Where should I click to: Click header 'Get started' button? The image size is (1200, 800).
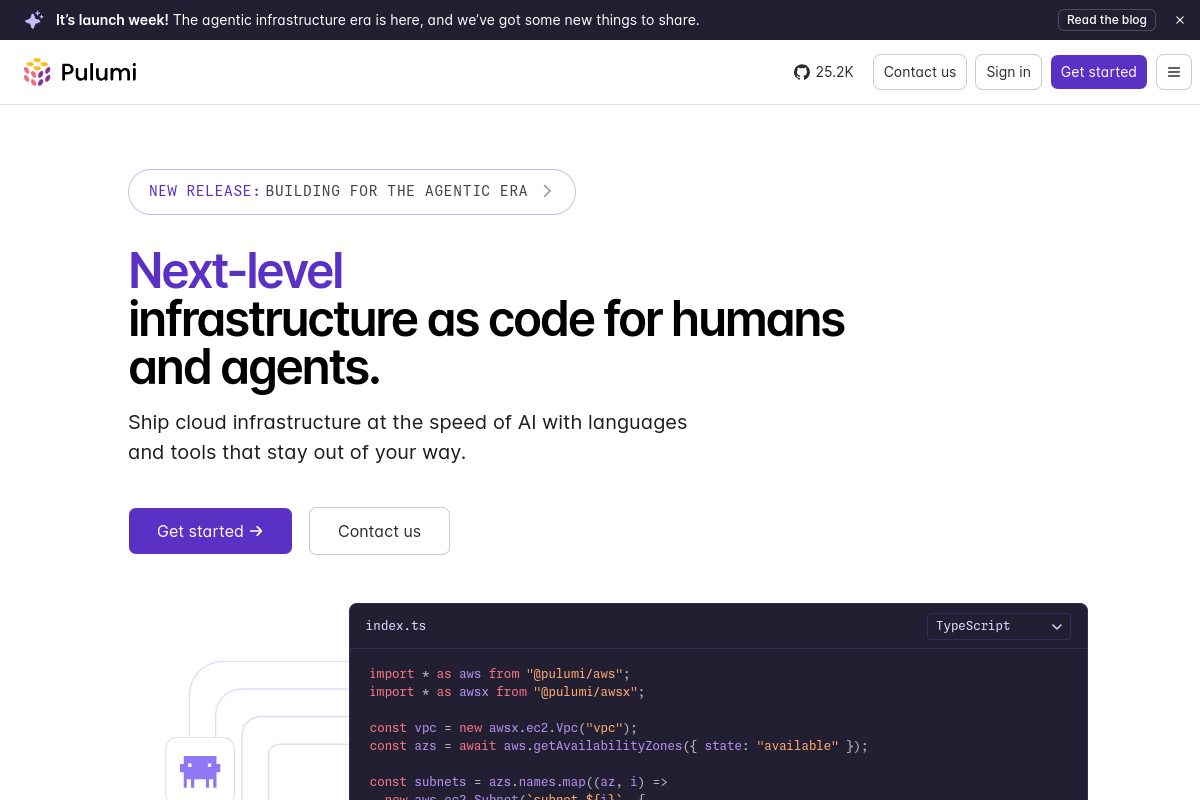[x=1098, y=72]
